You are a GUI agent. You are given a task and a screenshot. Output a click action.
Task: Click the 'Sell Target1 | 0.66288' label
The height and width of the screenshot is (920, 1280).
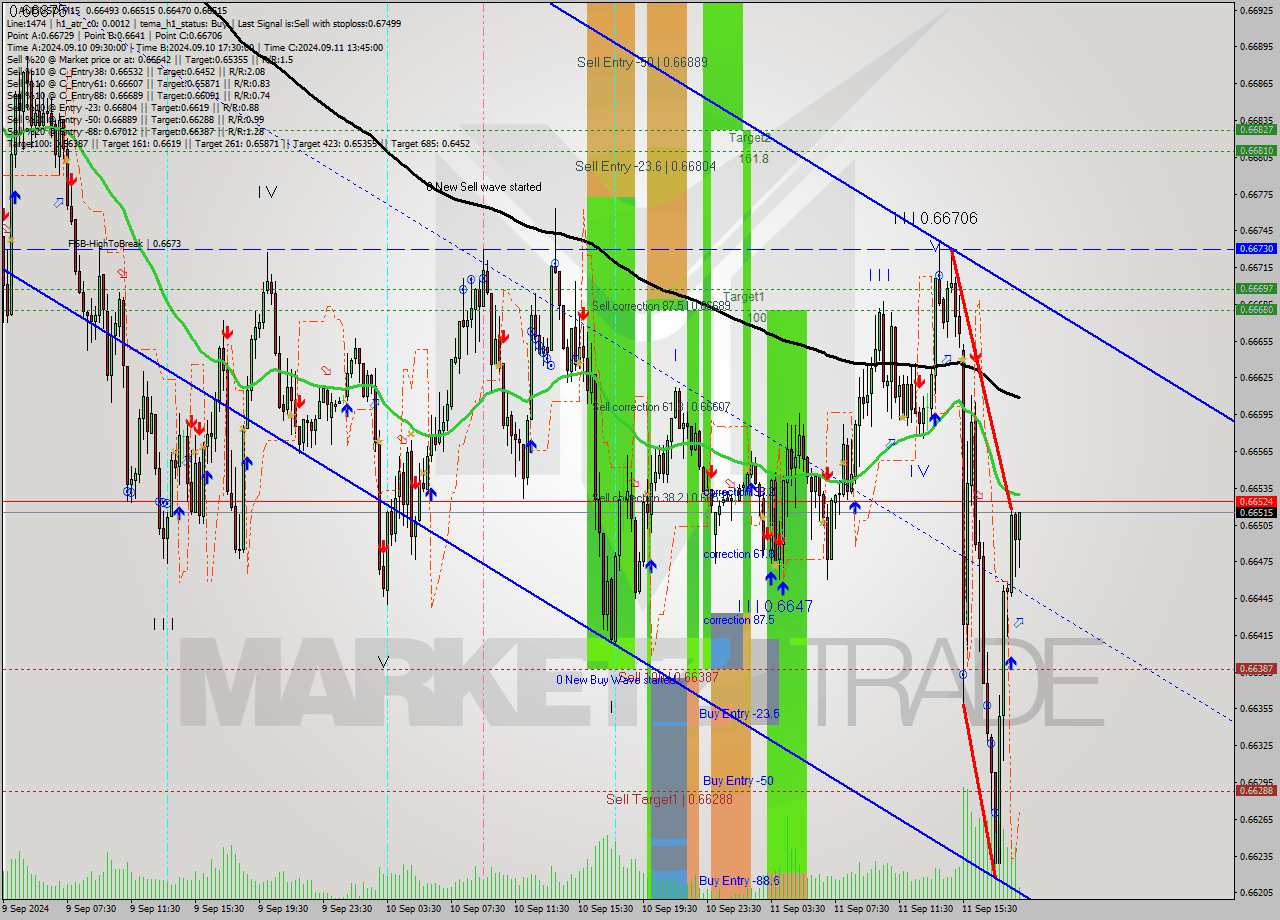coord(669,799)
